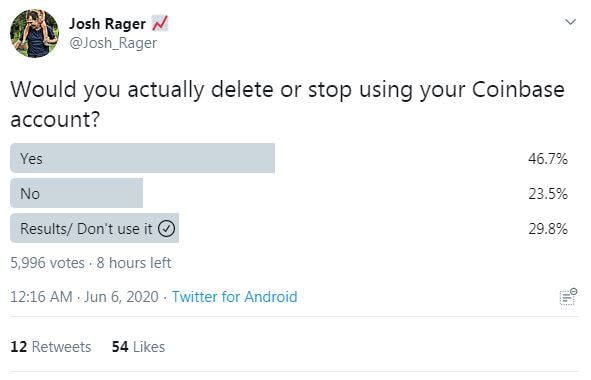The image size is (591, 380).
Task: Open the tweet options chevron menu
Action: click(570, 22)
